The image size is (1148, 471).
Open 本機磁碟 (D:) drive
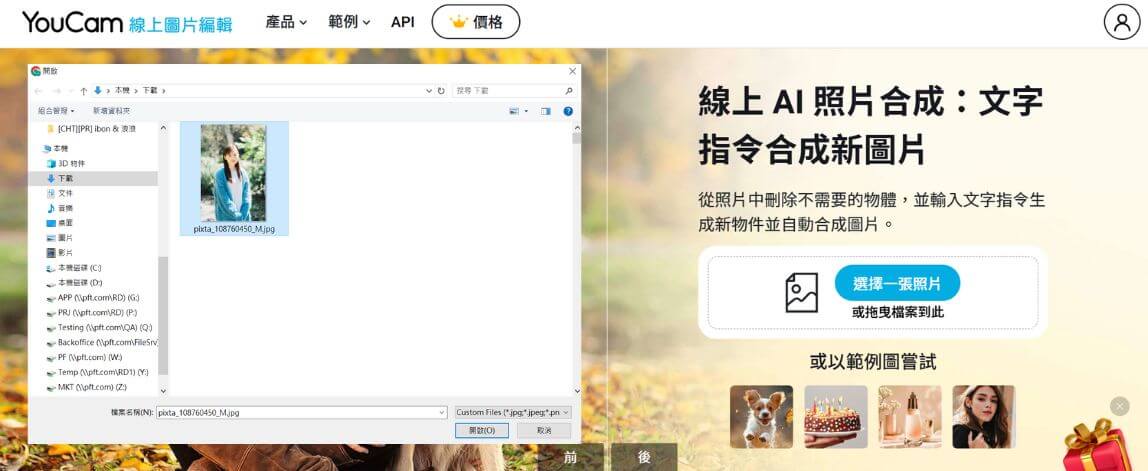click(x=73, y=283)
